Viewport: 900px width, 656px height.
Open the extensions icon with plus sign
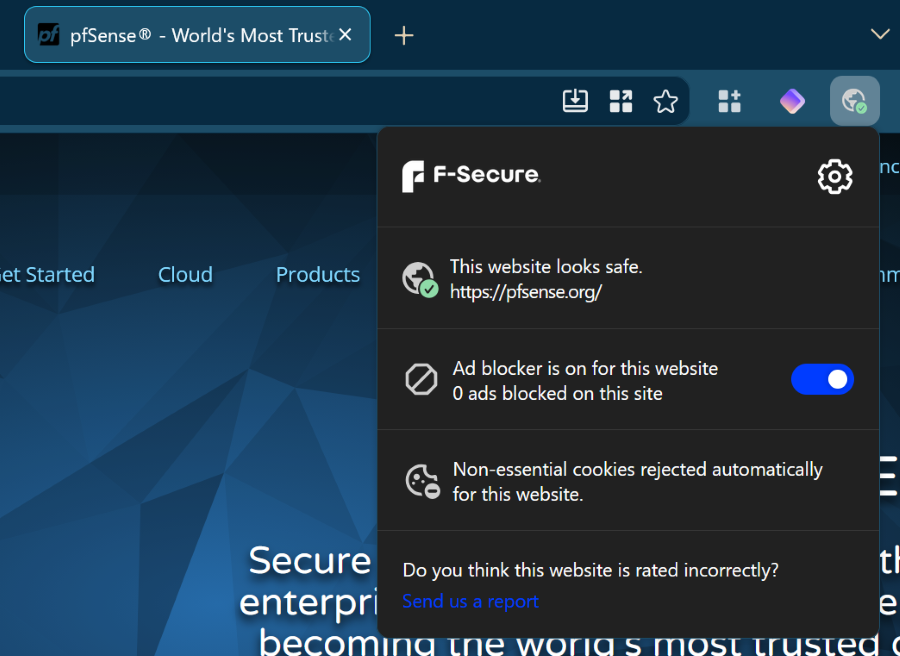point(730,101)
